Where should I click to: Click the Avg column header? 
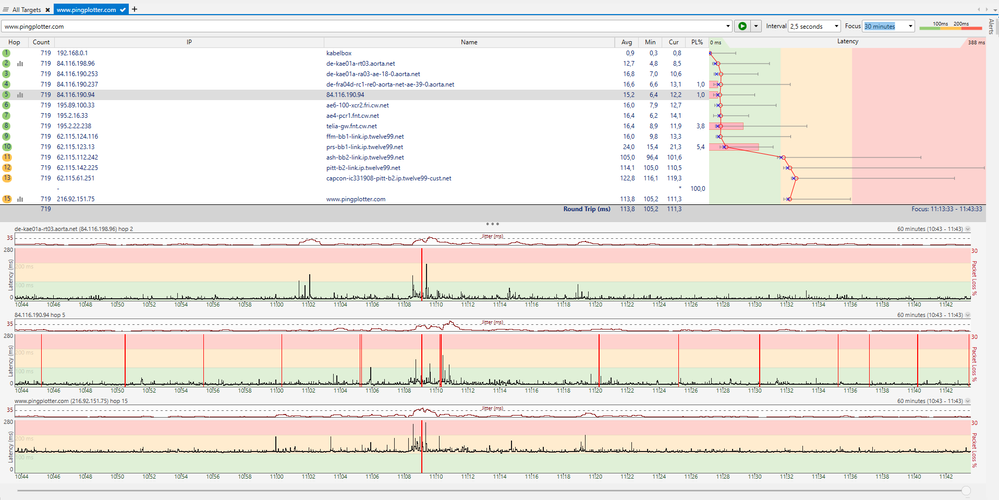pyautogui.click(x=627, y=42)
